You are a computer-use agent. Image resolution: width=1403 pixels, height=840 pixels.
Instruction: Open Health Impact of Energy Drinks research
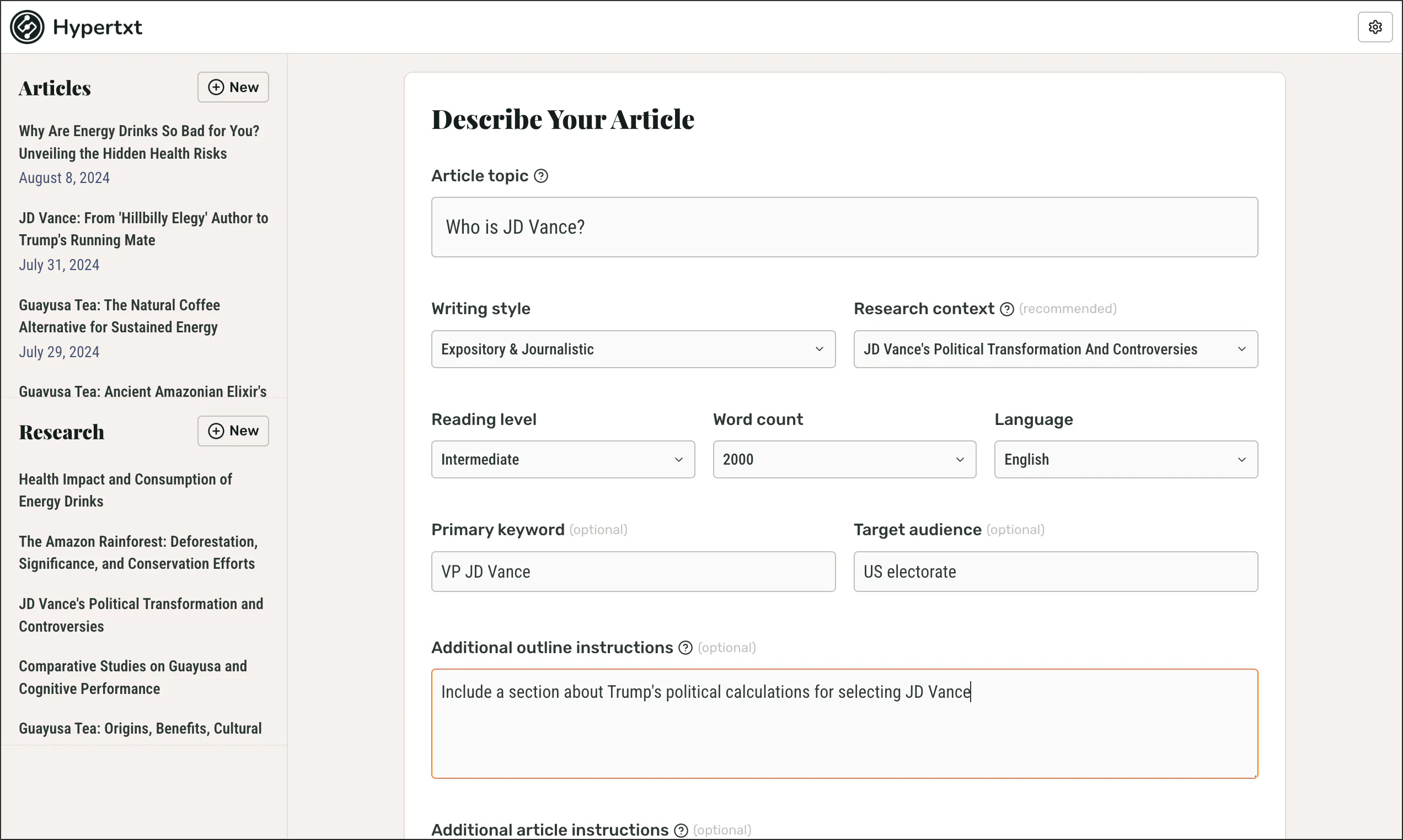[125, 490]
